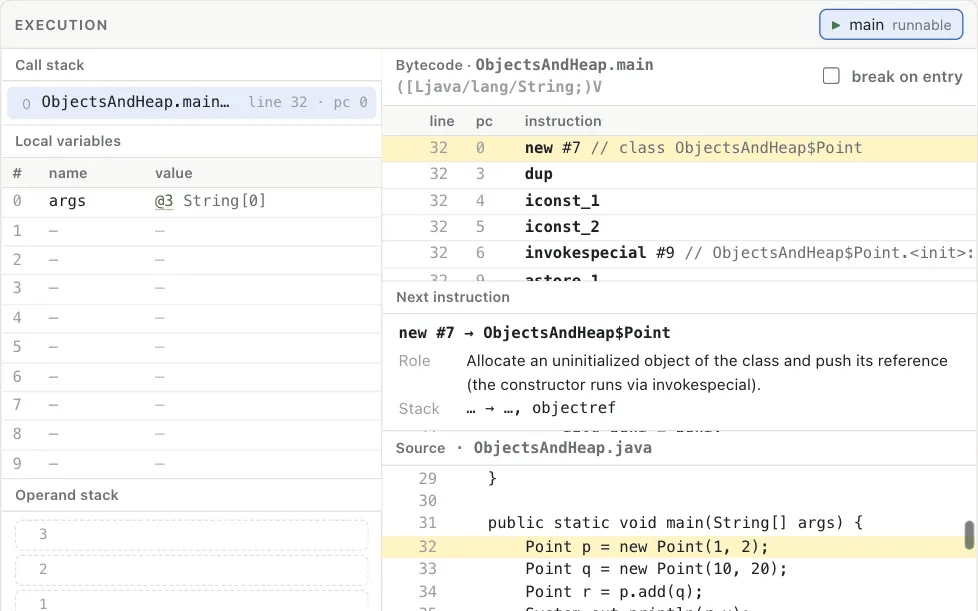Select the ObjectsAndHeap.main call stack frame
The height and width of the screenshot is (611, 978).
(191, 102)
